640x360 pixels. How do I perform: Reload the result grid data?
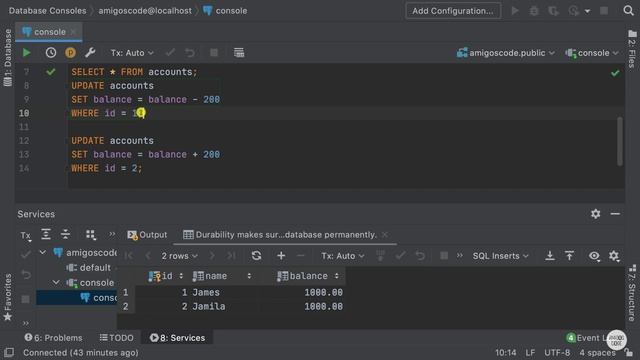(x=256, y=256)
